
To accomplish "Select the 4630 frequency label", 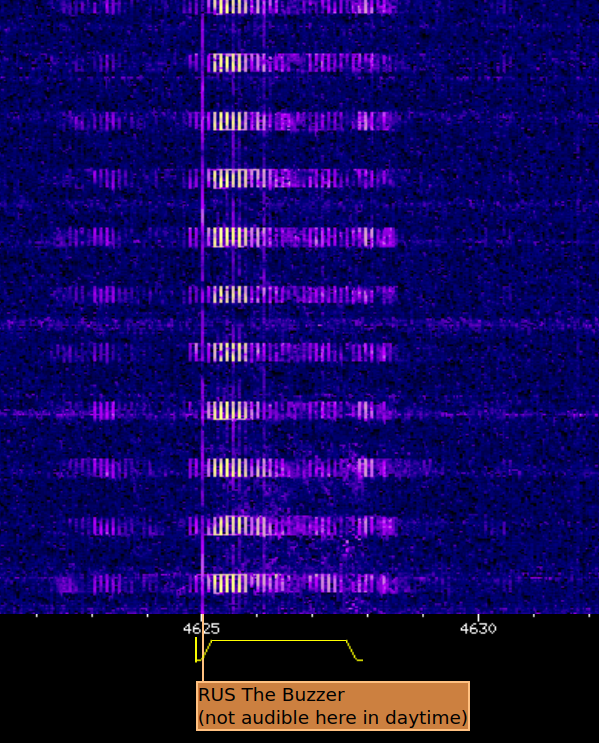I will [x=478, y=629].
